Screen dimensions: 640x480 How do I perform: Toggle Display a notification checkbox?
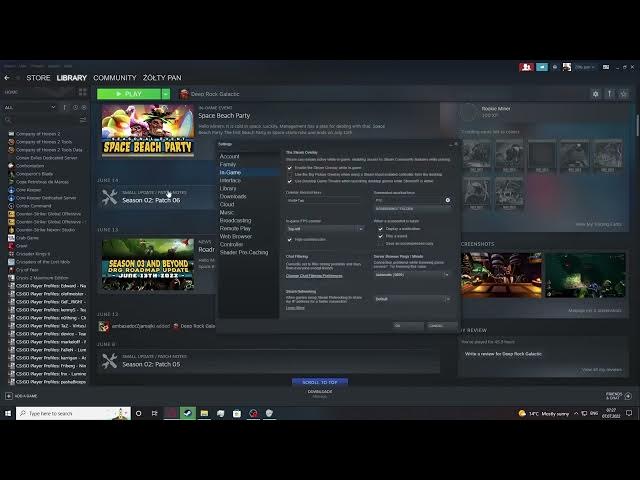pyautogui.click(x=380, y=229)
